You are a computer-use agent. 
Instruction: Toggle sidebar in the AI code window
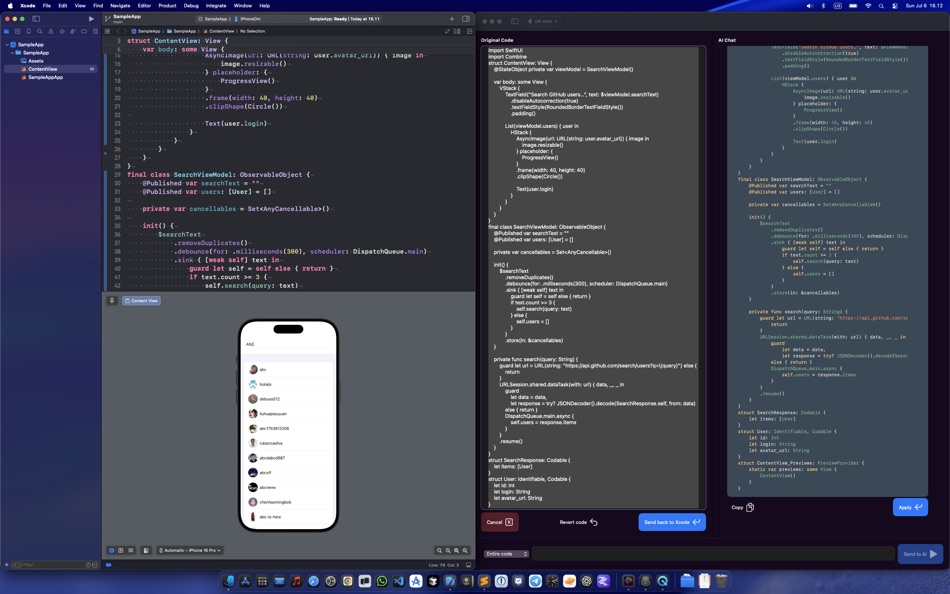tap(514, 21)
